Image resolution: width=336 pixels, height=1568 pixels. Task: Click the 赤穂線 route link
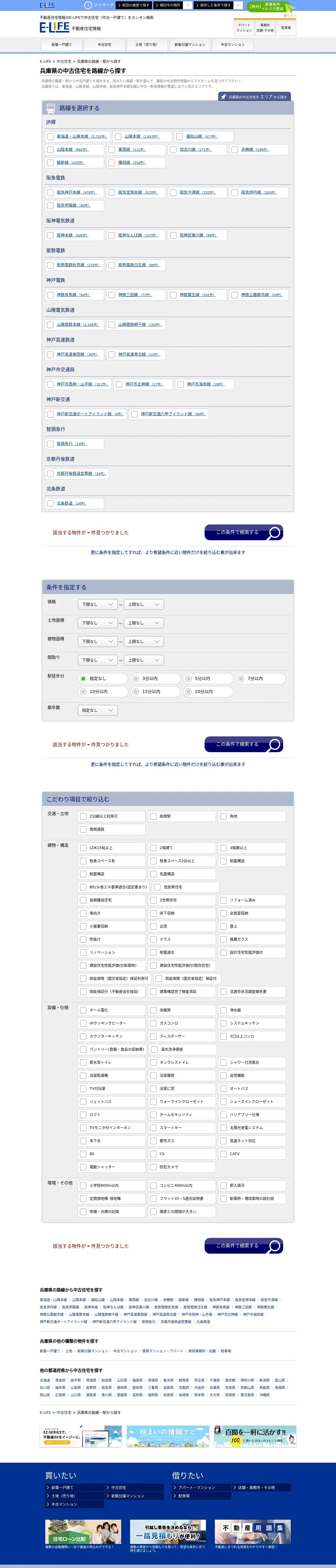[254, 149]
